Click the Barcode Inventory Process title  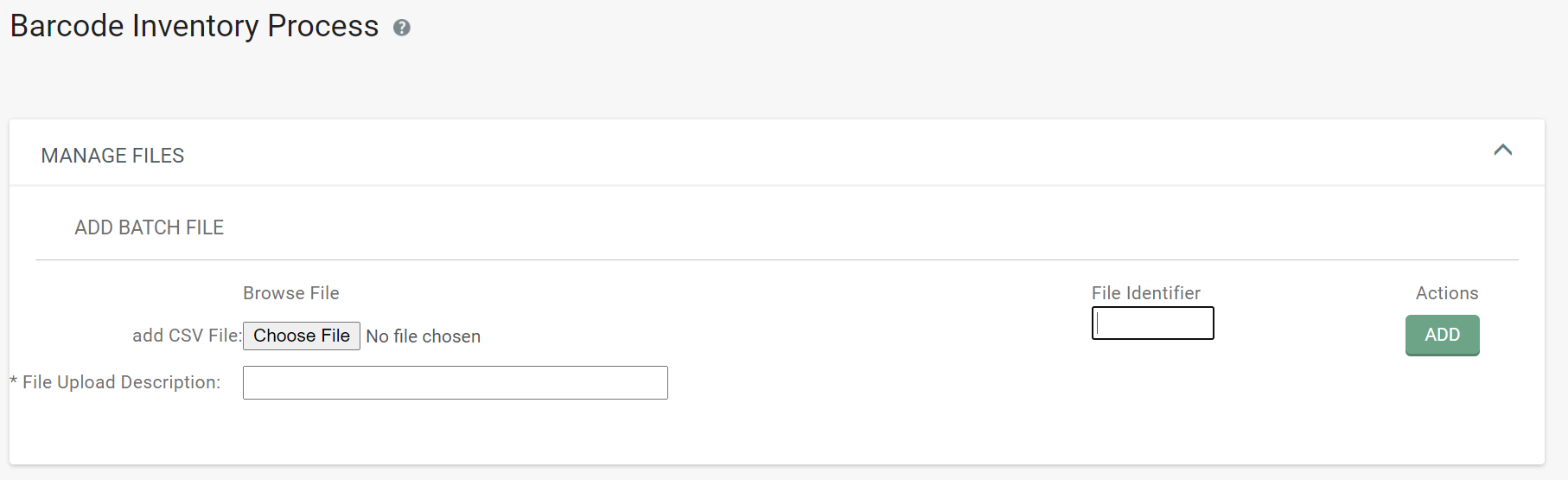194,26
